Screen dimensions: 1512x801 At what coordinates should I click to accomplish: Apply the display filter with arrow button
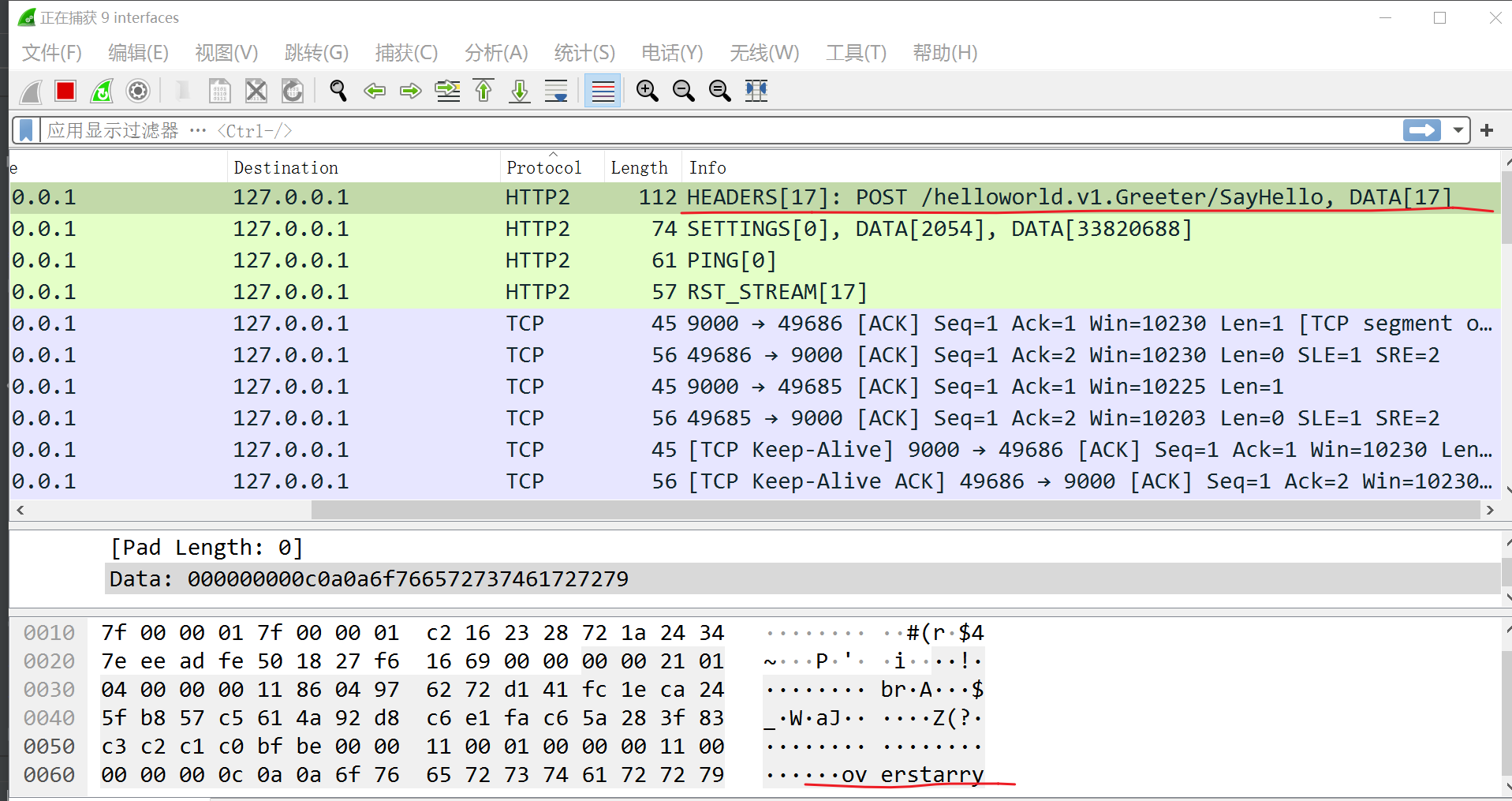pos(1421,130)
